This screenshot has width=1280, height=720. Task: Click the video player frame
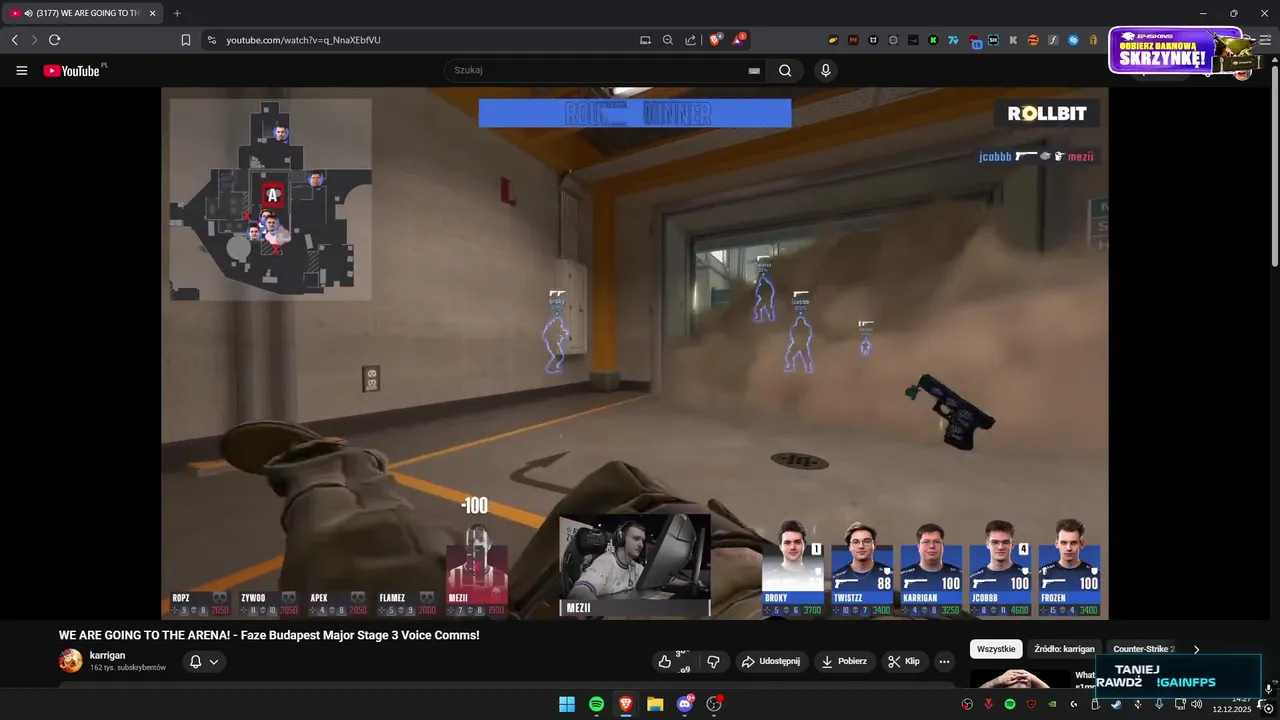tap(635, 353)
